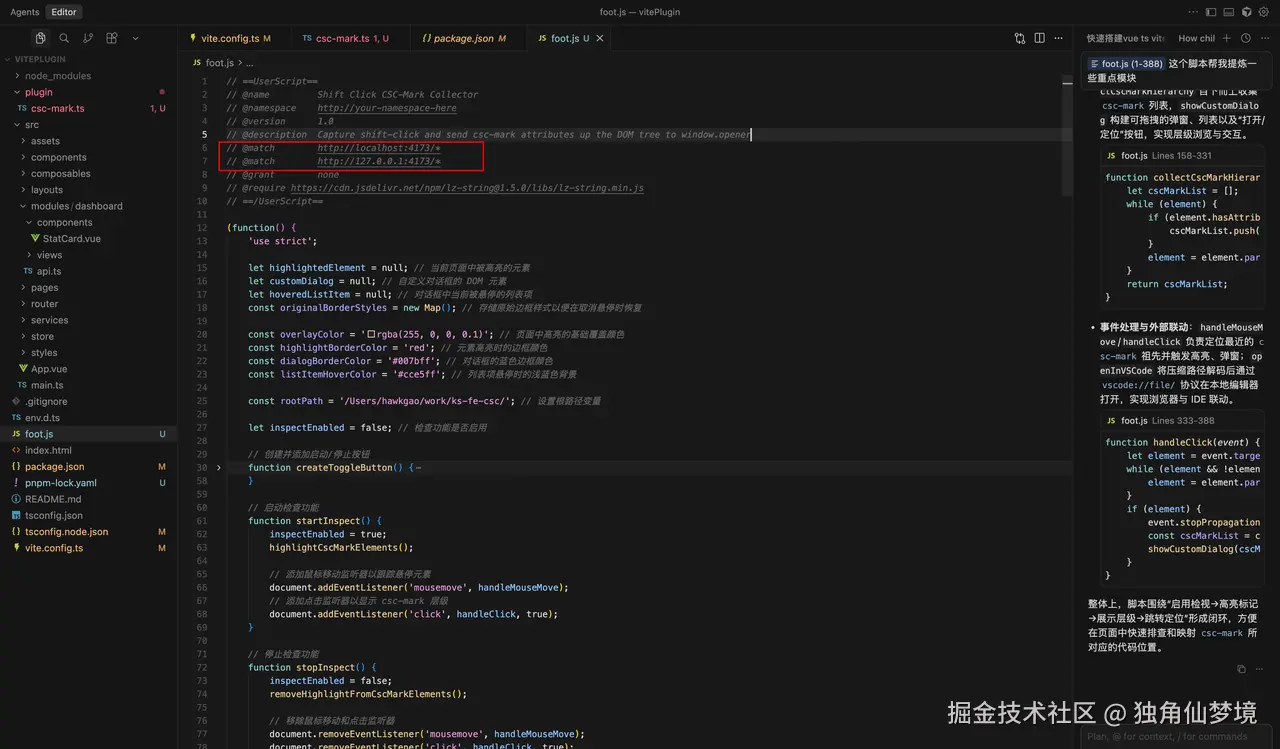
Task: Click the split editor icon
Action: (x=1040, y=38)
